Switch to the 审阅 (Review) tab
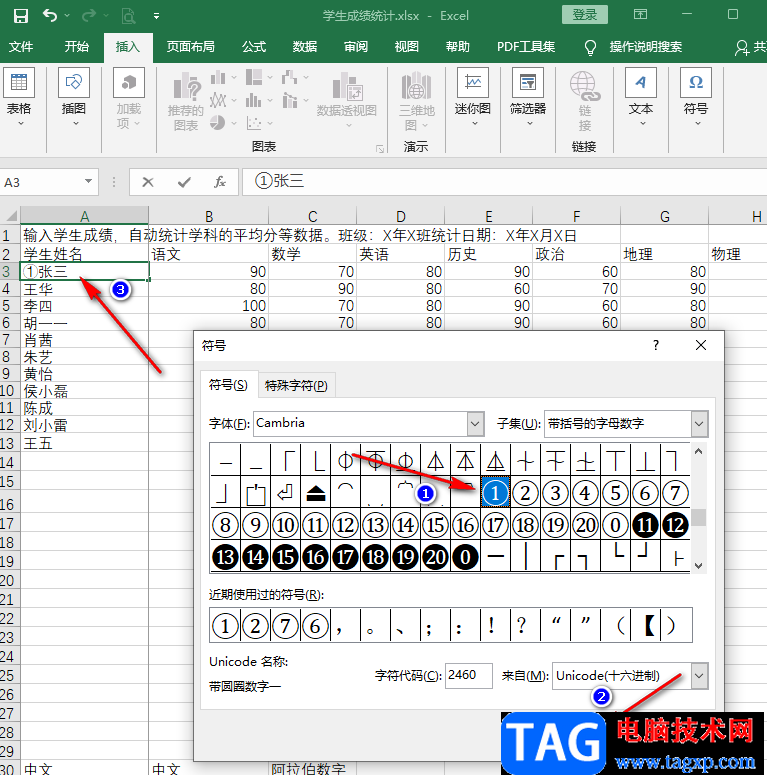The image size is (767, 775). click(356, 47)
